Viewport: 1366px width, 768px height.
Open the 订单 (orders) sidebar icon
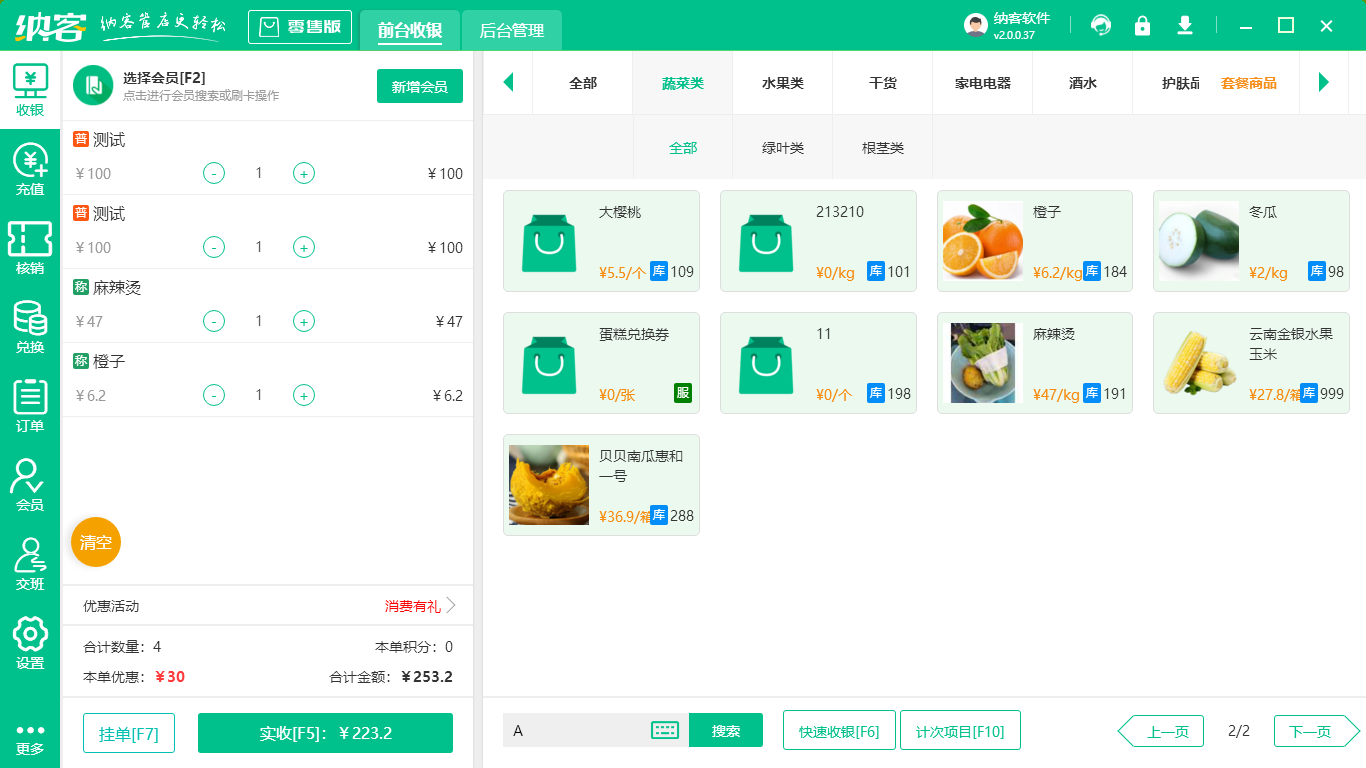click(x=30, y=399)
